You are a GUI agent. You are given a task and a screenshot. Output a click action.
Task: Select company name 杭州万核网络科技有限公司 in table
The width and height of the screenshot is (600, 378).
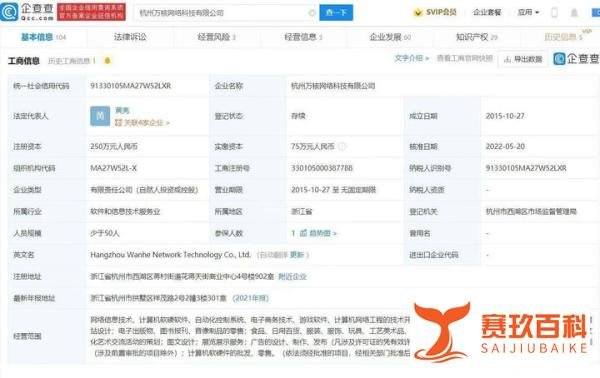coord(333,86)
